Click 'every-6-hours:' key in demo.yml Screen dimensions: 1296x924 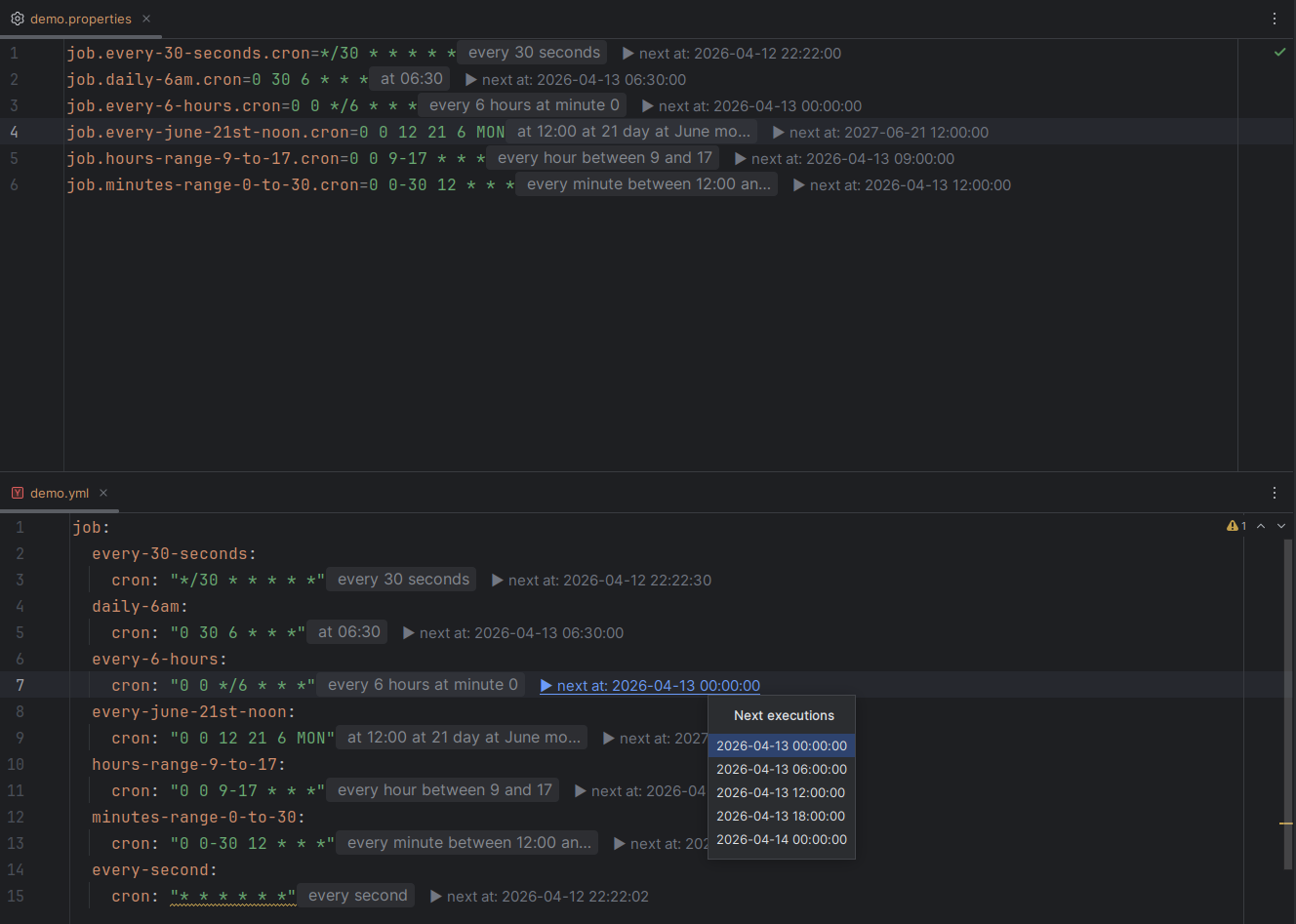(x=159, y=660)
